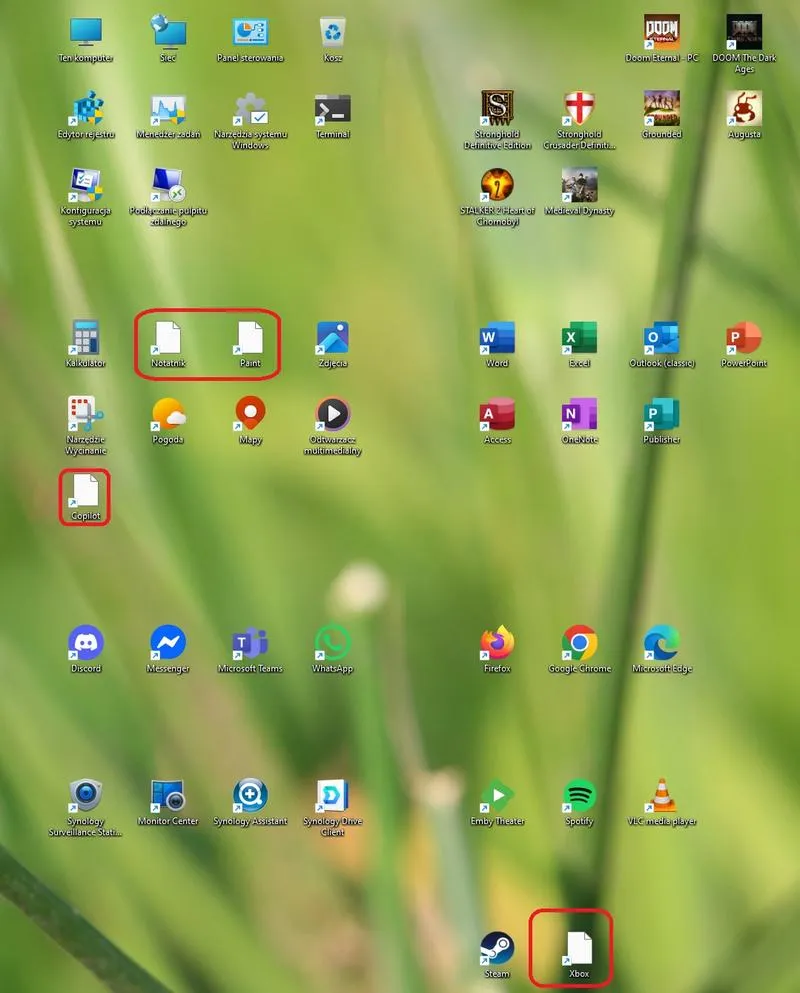Click the Spotify shortcut icon
This screenshot has width=800, height=993.
point(579,796)
